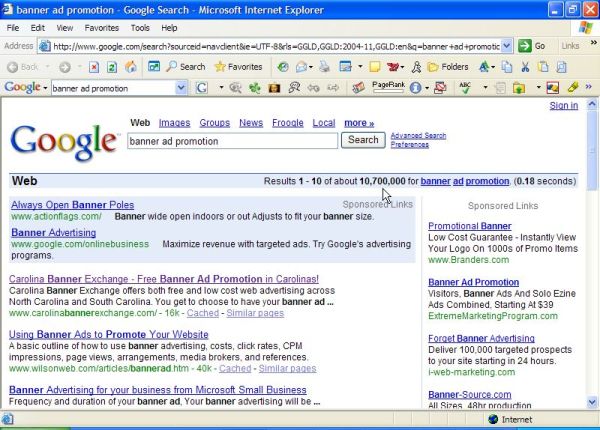Open the Mail icon dropdown arrow
The width and height of the screenshot is (600, 430).
[311, 67]
